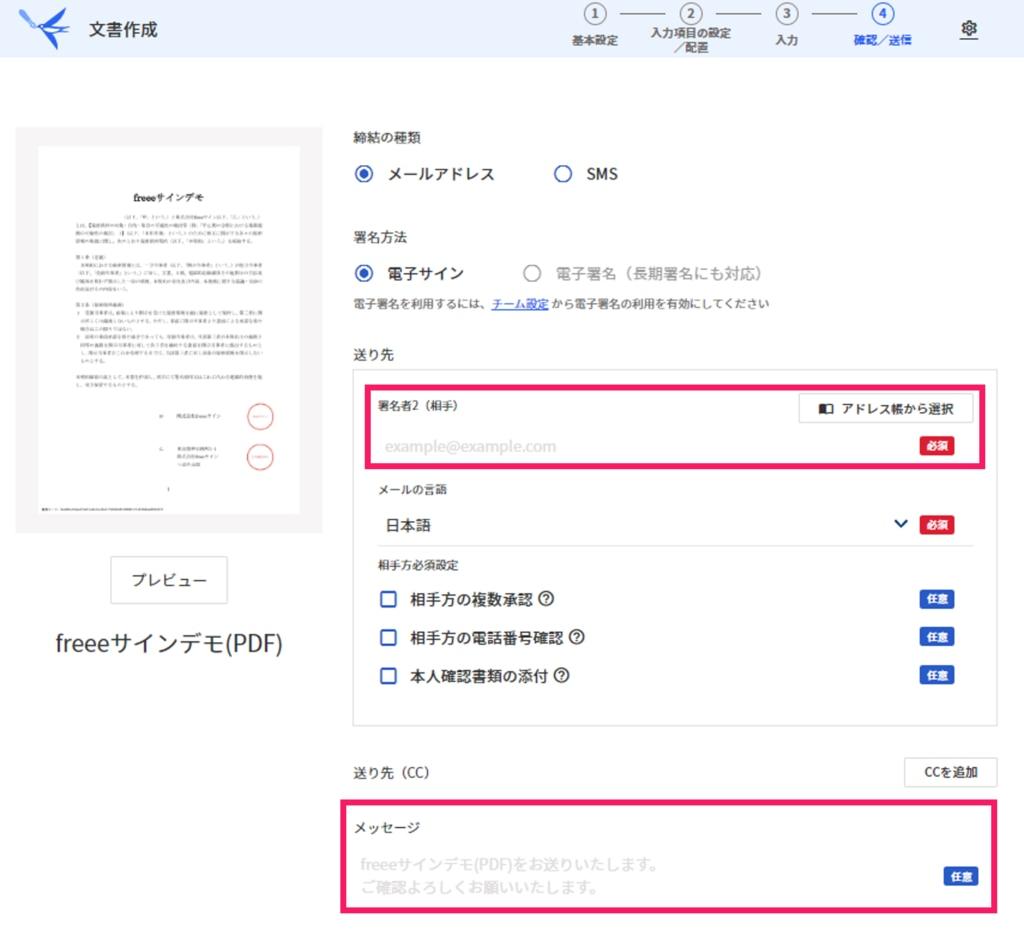Click step 3 circle for 入力
This screenshot has height=936, width=1024.
786,14
